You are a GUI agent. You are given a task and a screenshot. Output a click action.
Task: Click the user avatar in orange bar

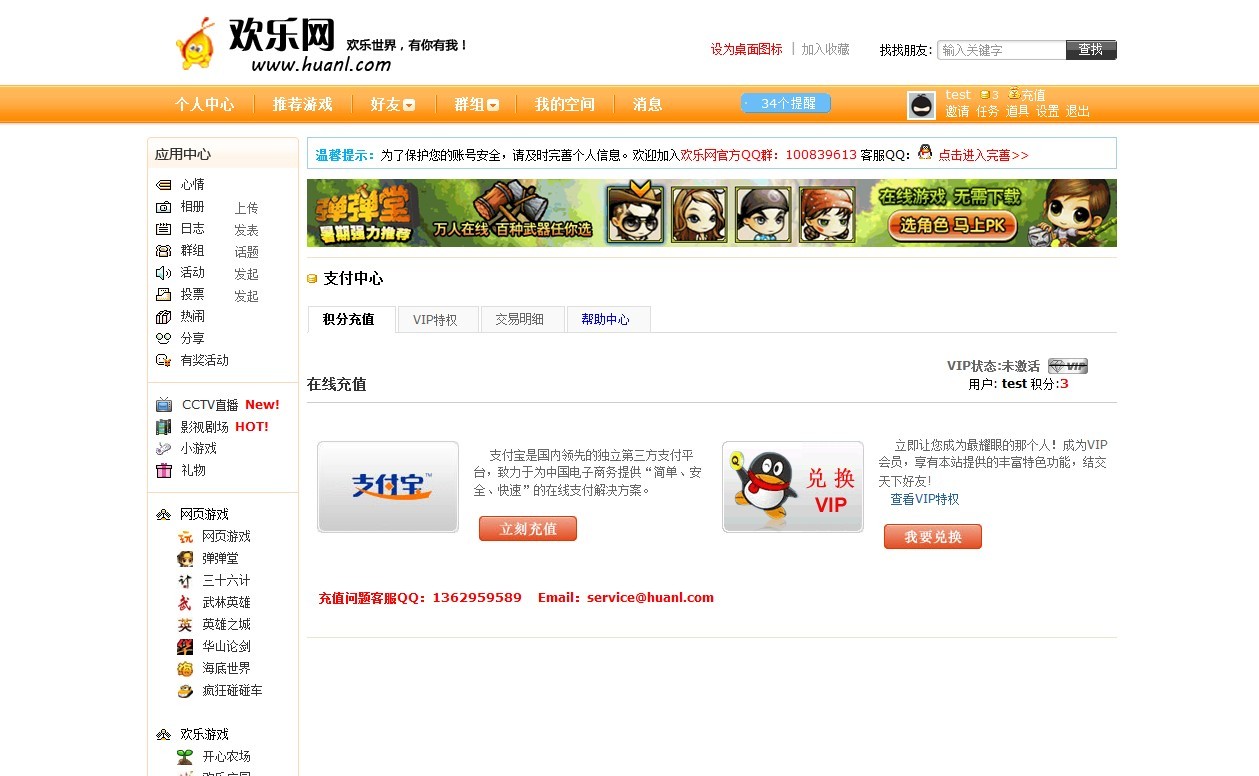point(921,105)
